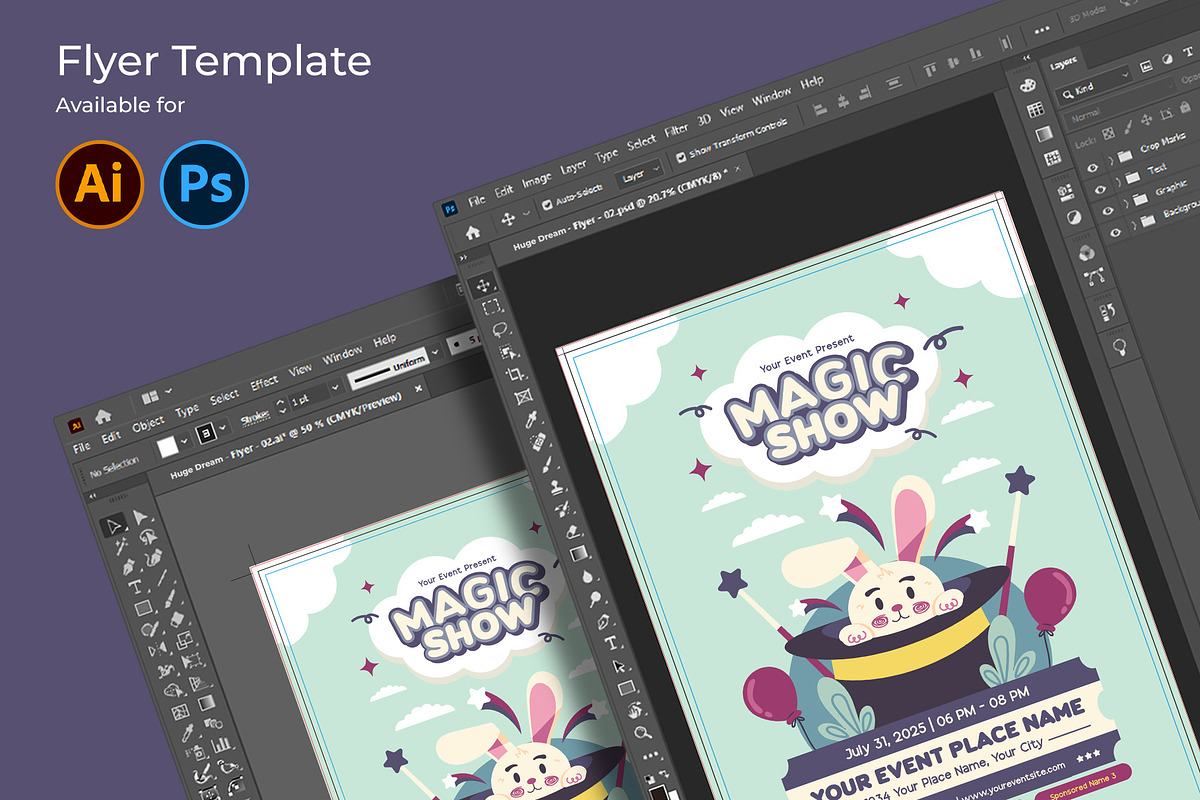This screenshot has height=800, width=1200.
Task: Open the Color panel icon in Photoshop
Action: point(1029,85)
